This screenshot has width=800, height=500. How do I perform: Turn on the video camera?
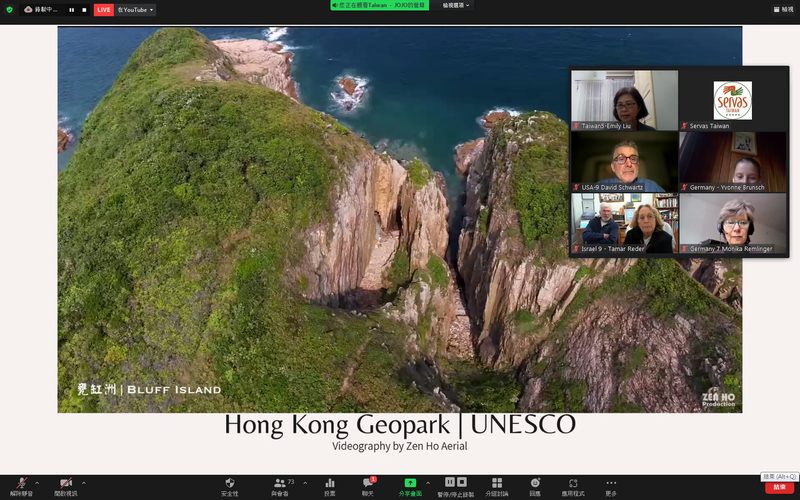[65, 487]
